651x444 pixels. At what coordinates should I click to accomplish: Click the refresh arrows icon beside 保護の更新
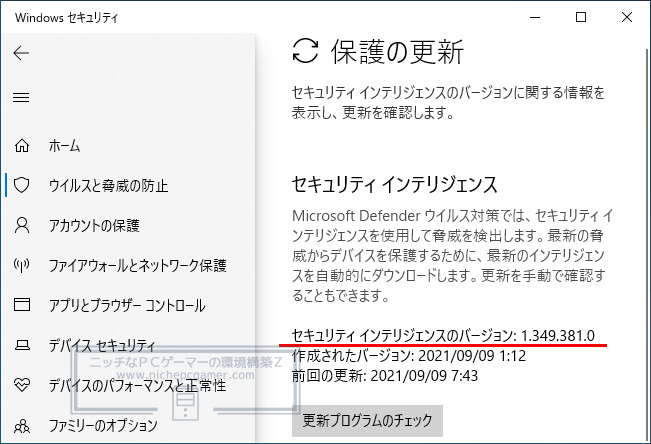click(x=306, y=51)
